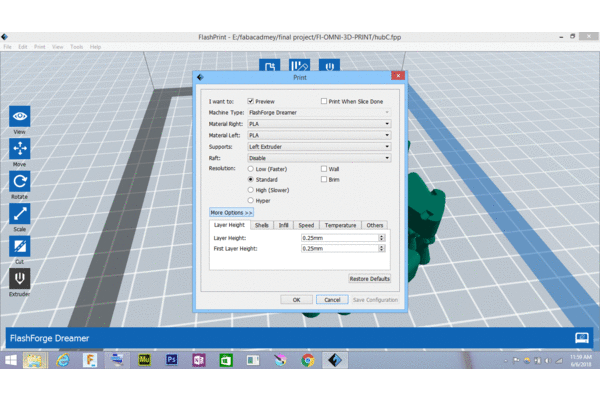Open the Raft dropdown
The height and width of the screenshot is (400, 600).
[x=319, y=158]
